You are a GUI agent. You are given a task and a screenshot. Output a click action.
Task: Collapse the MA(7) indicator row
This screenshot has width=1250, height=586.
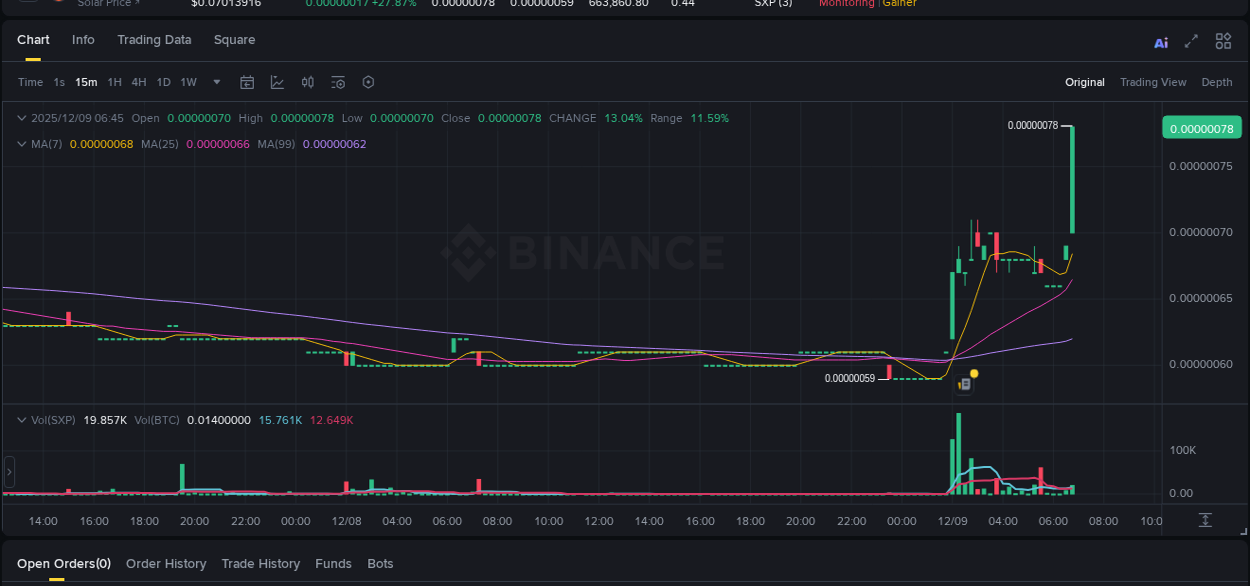click(x=21, y=143)
